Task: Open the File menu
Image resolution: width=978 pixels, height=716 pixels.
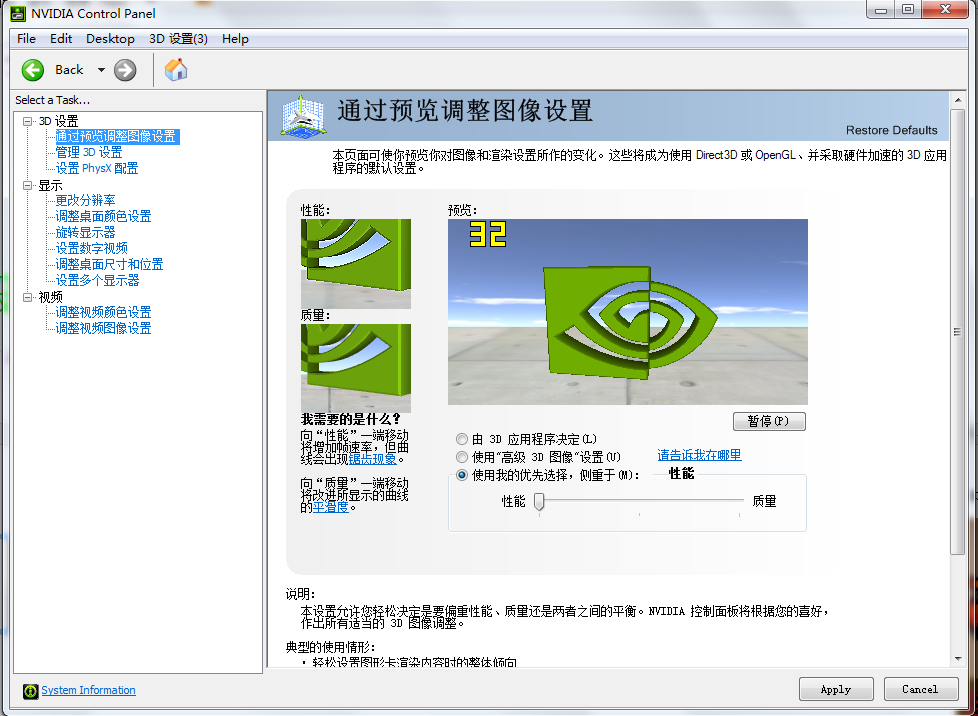Action: coord(26,39)
